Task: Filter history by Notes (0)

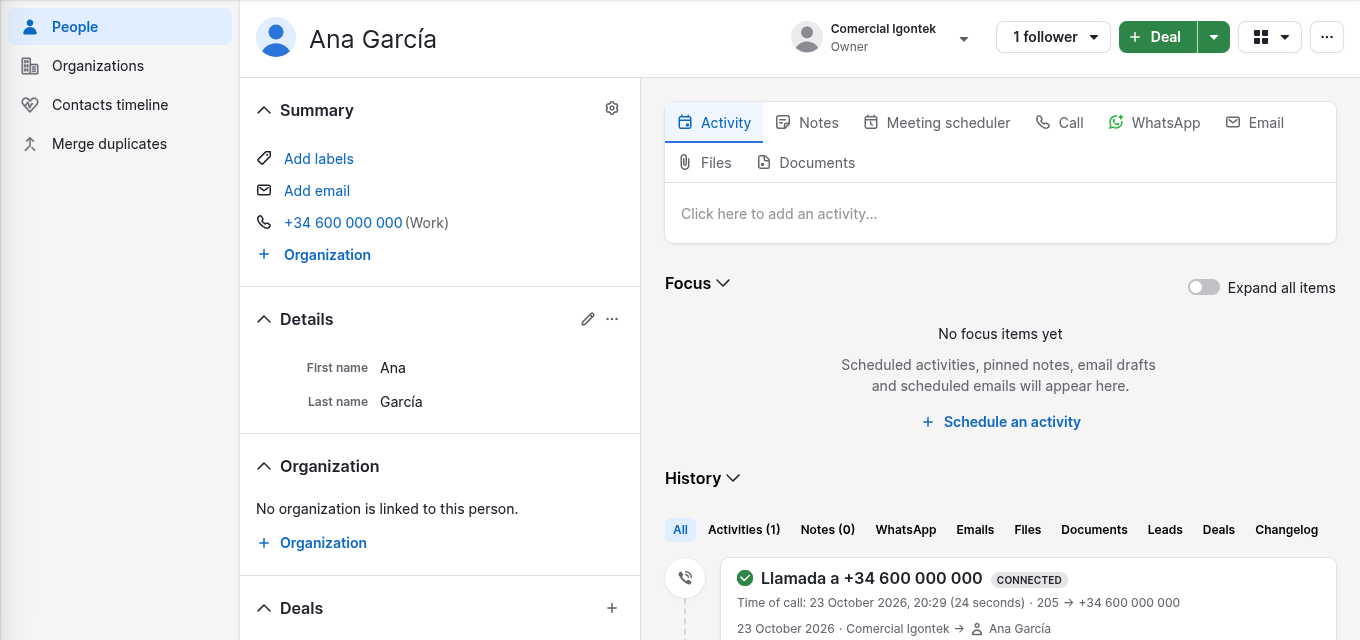Action: [828, 530]
